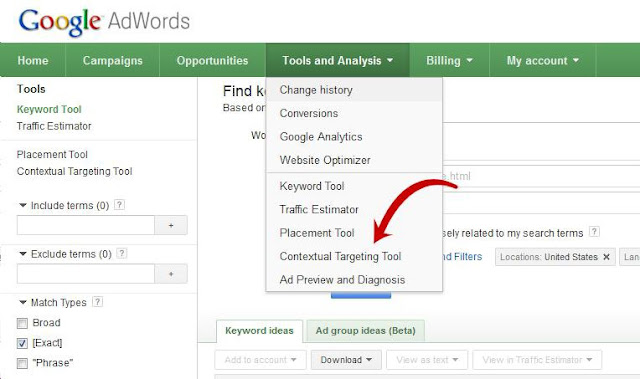Go to the Home tab
Screen dimensions: 640x379
33,60
